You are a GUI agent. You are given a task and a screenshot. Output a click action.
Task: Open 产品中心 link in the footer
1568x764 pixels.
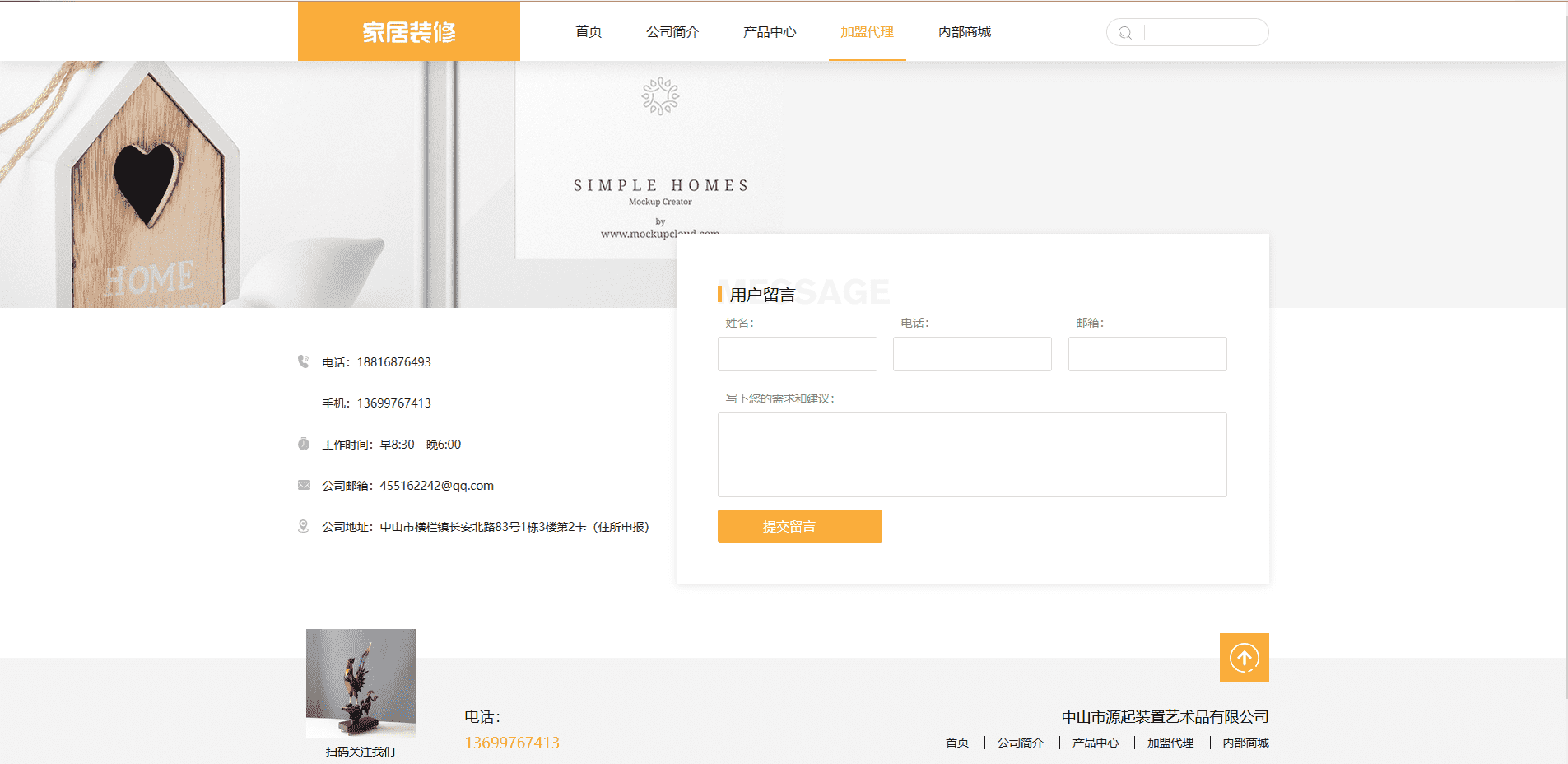pyautogui.click(x=1096, y=743)
